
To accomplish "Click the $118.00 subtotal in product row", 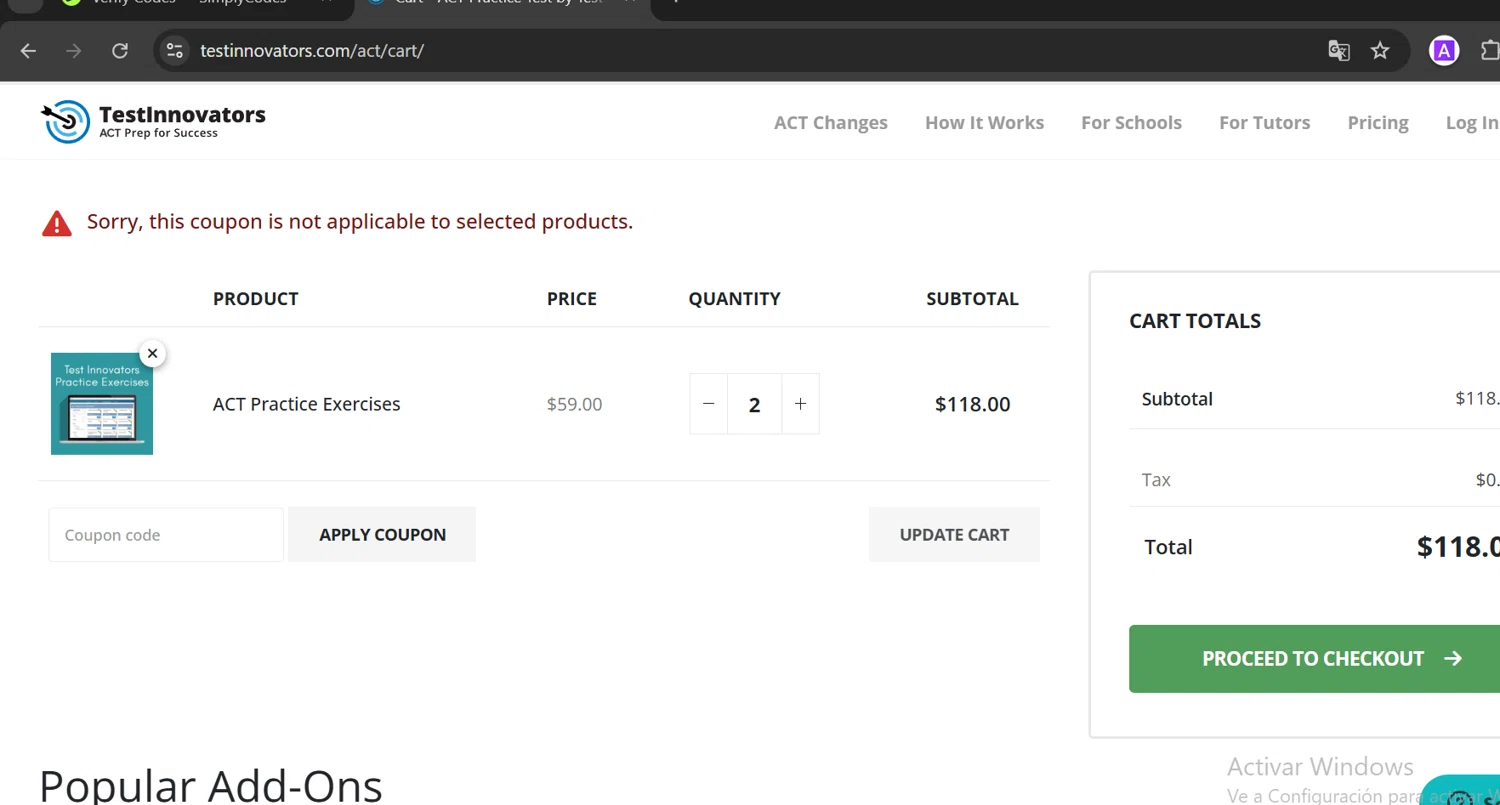I will 972,404.
